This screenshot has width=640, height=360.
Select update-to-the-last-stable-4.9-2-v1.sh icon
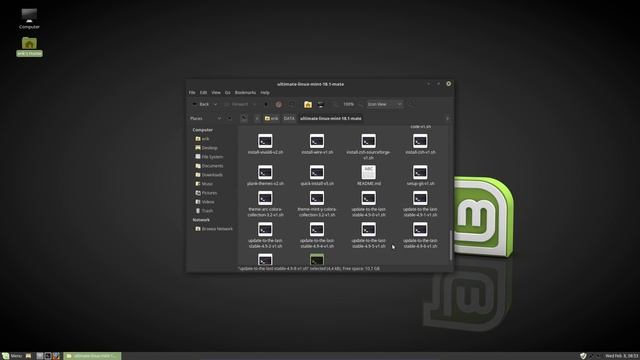tap(265, 229)
